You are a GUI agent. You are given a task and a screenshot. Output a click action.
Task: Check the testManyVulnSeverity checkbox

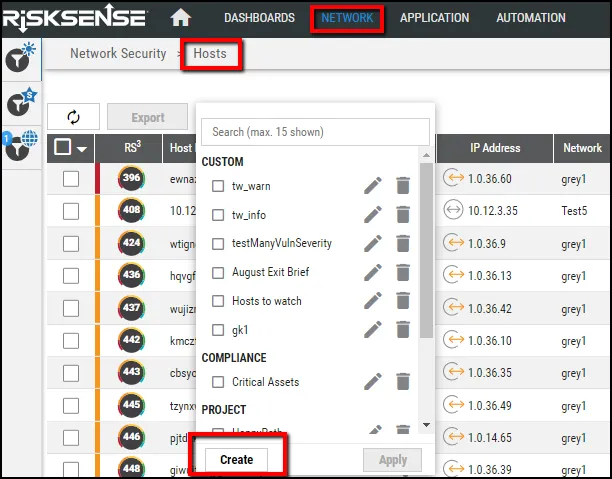click(218, 244)
